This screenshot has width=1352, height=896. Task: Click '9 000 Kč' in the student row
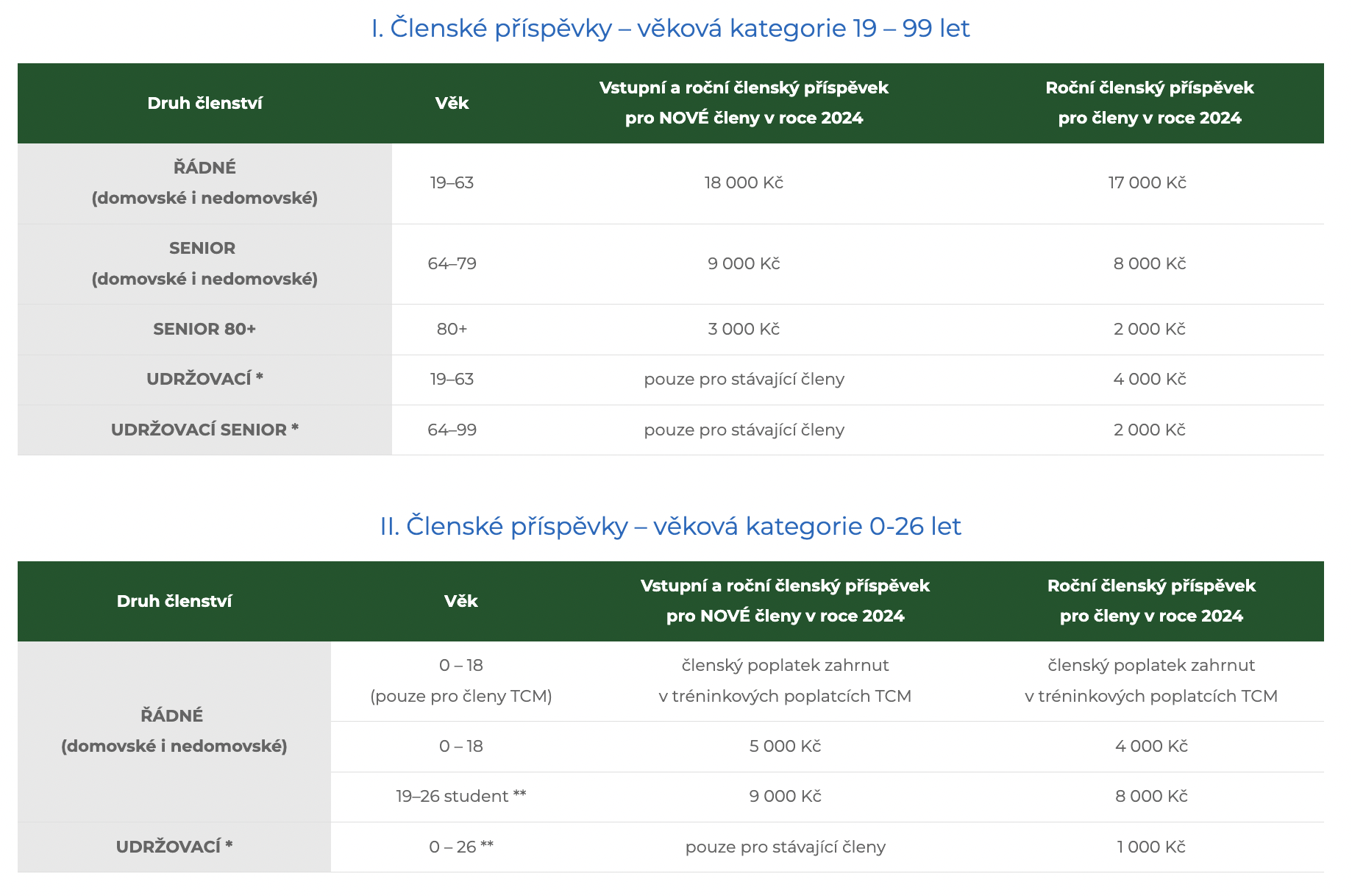click(x=785, y=796)
